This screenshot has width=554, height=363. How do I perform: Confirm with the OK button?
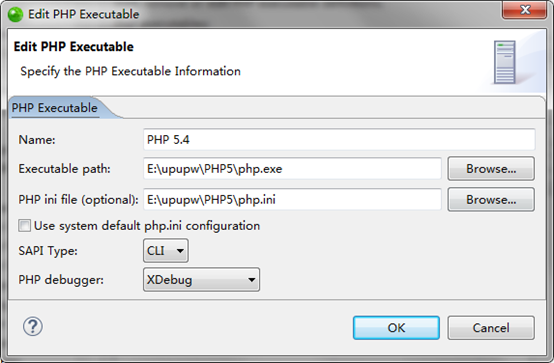coord(396,328)
